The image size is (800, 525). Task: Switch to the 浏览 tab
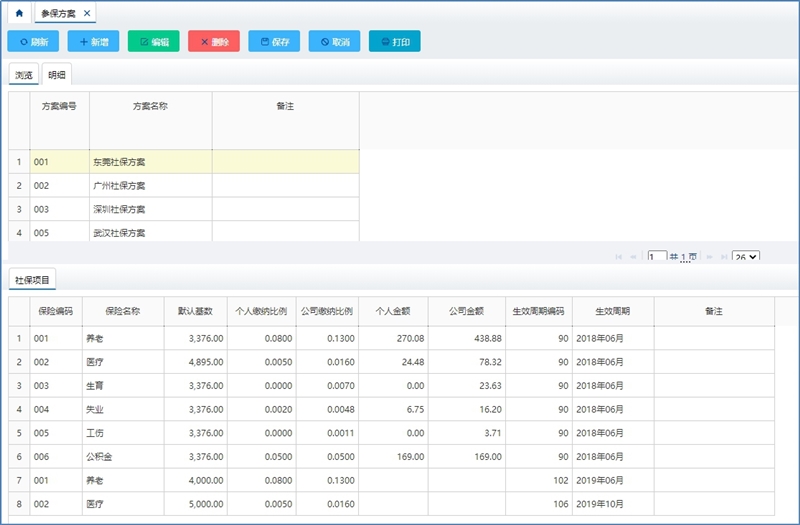pos(24,75)
